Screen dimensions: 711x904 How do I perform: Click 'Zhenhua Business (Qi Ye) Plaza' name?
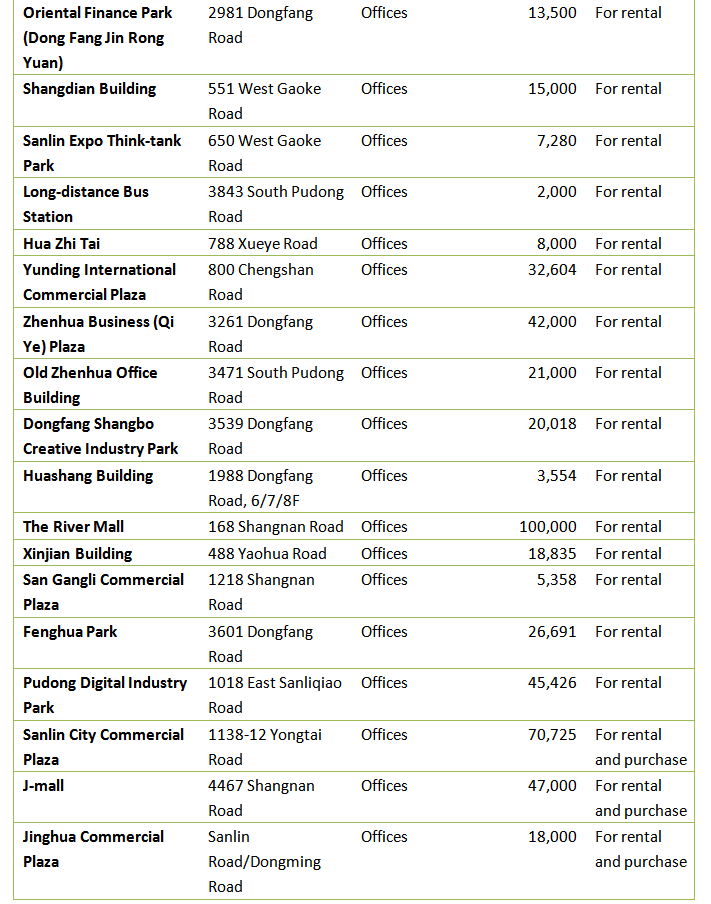[98, 334]
